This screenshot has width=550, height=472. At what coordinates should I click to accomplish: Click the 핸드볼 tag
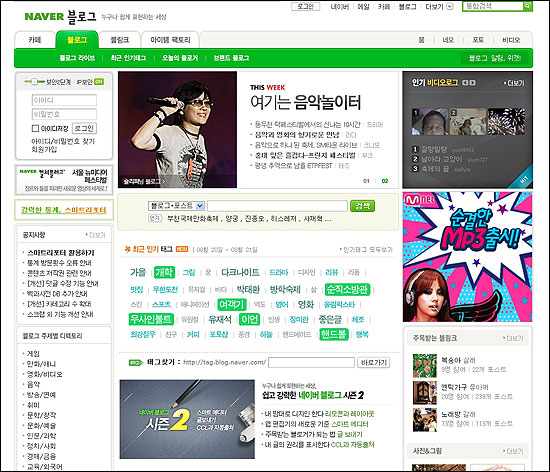click(334, 334)
